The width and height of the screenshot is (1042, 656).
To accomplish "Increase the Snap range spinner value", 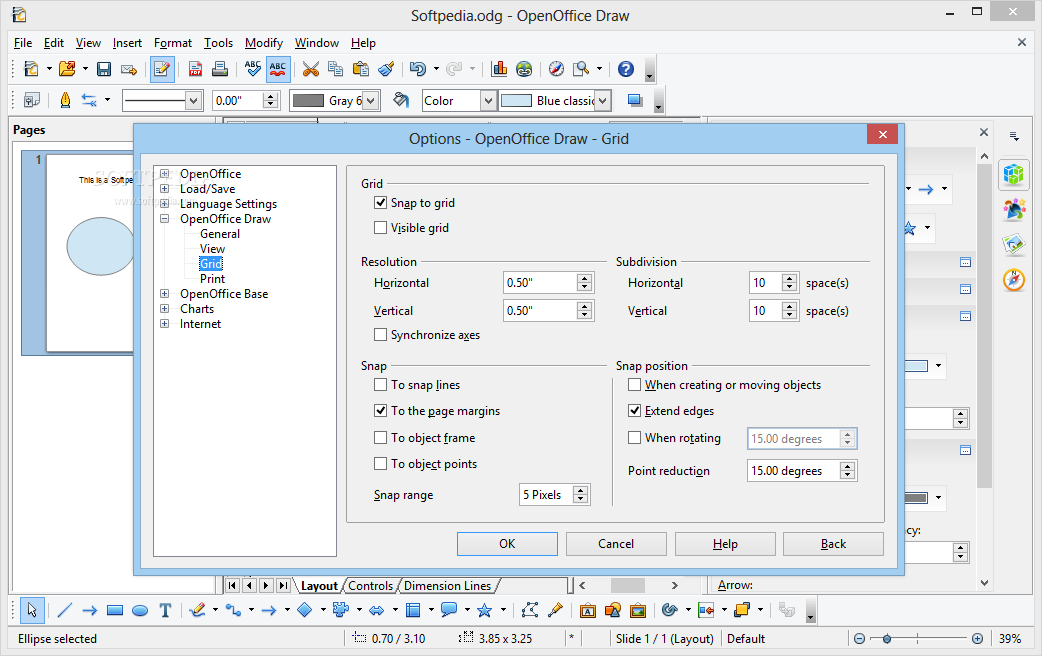I will 581,490.
